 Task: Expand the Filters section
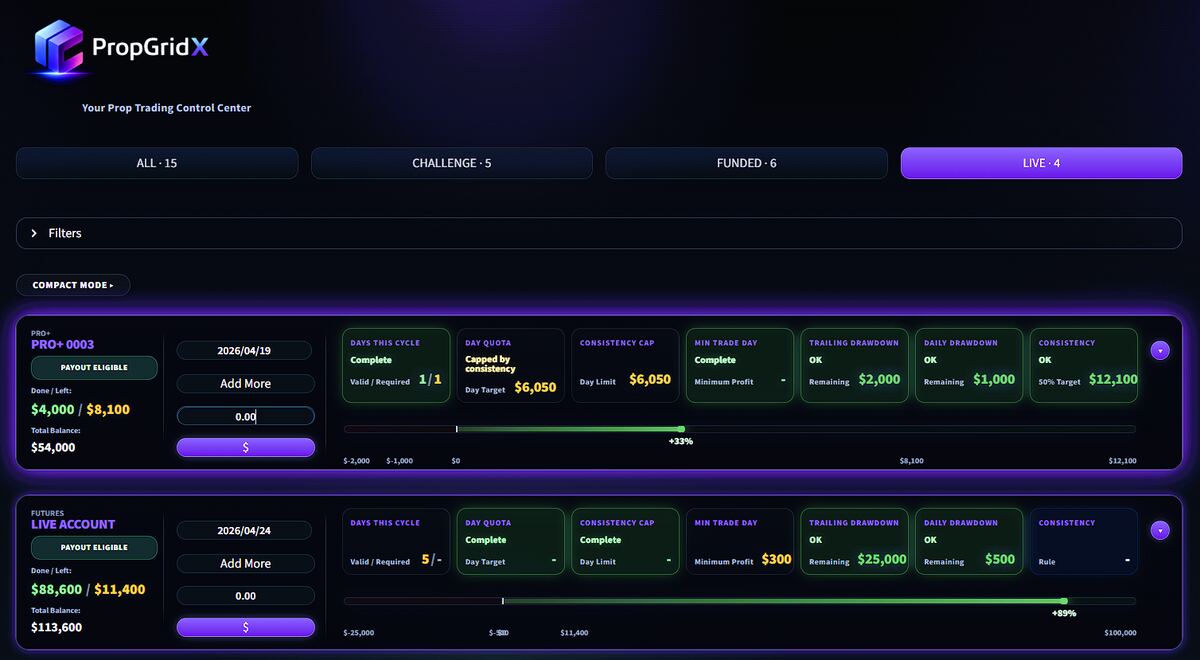599,233
